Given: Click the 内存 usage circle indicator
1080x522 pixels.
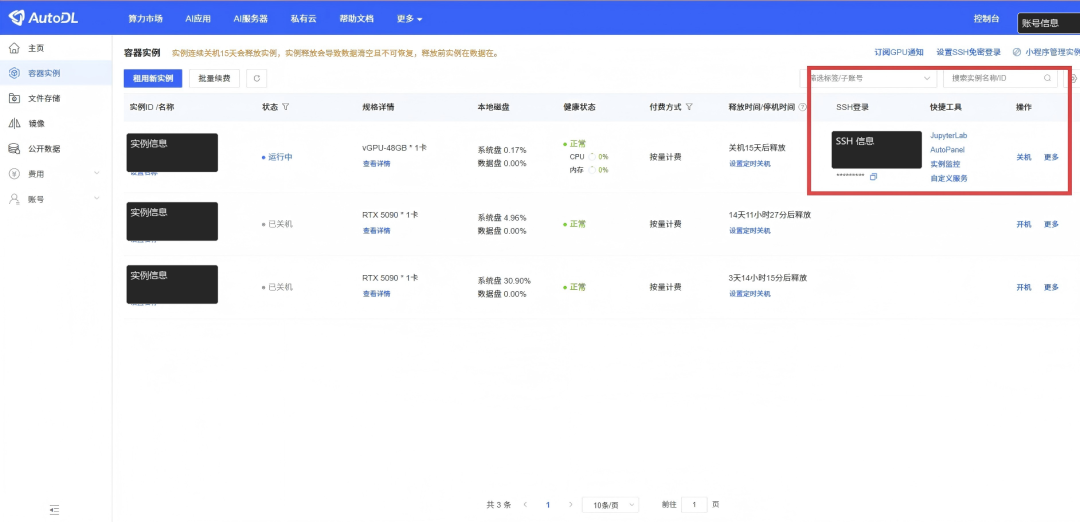Looking at the screenshot, I should (x=592, y=169).
